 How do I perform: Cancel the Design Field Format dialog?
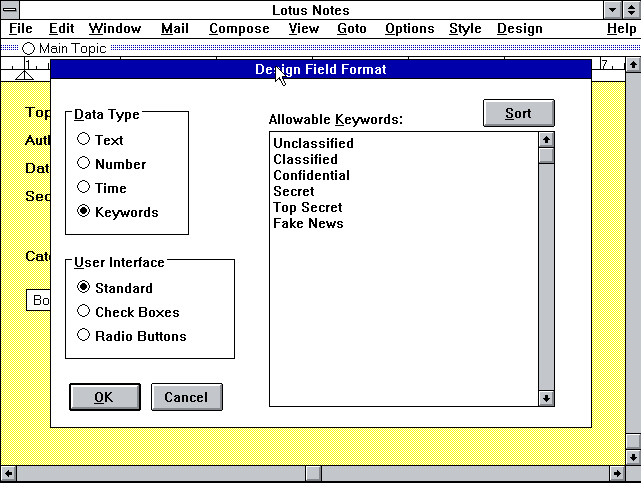point(186,397)
